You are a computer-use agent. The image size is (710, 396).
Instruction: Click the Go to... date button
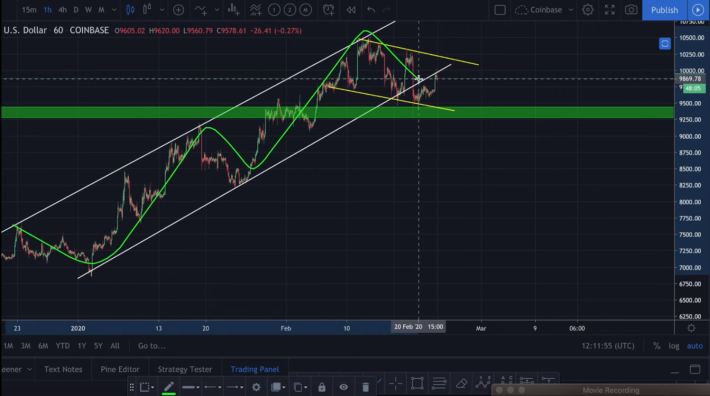coord(151,346)
